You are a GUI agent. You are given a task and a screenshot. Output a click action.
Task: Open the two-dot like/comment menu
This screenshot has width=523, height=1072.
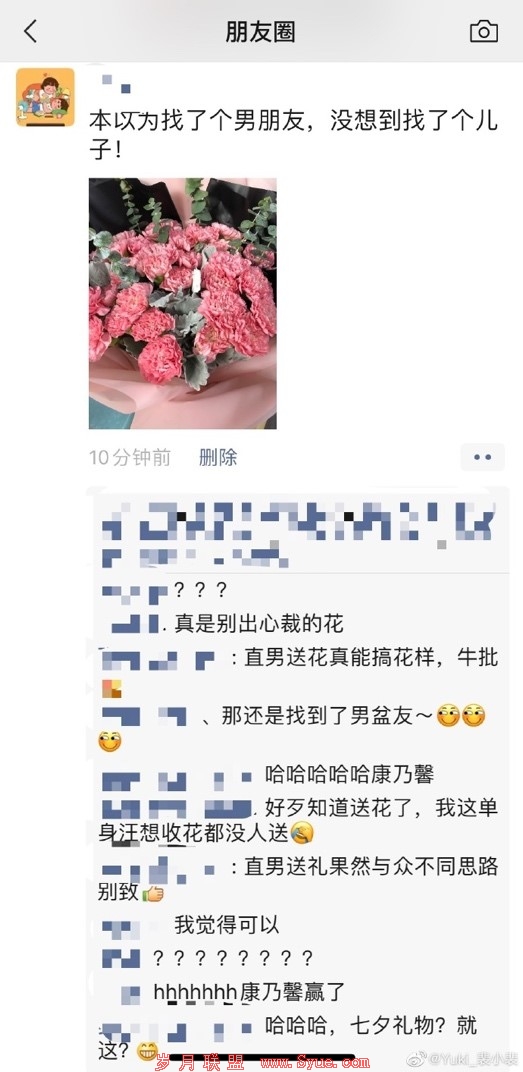(x=483, y=457)
